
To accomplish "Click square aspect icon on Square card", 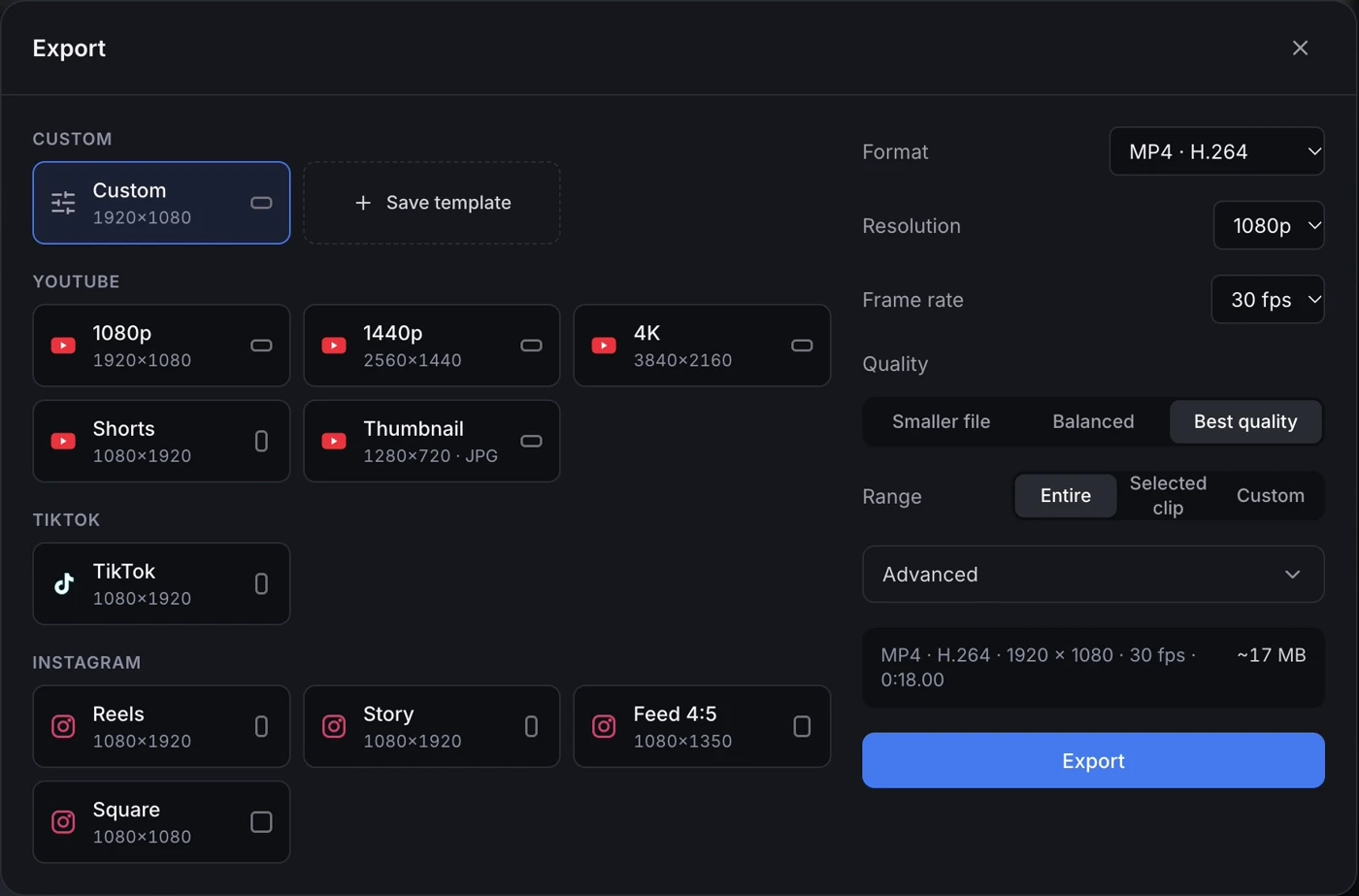I will pos(261,821).
